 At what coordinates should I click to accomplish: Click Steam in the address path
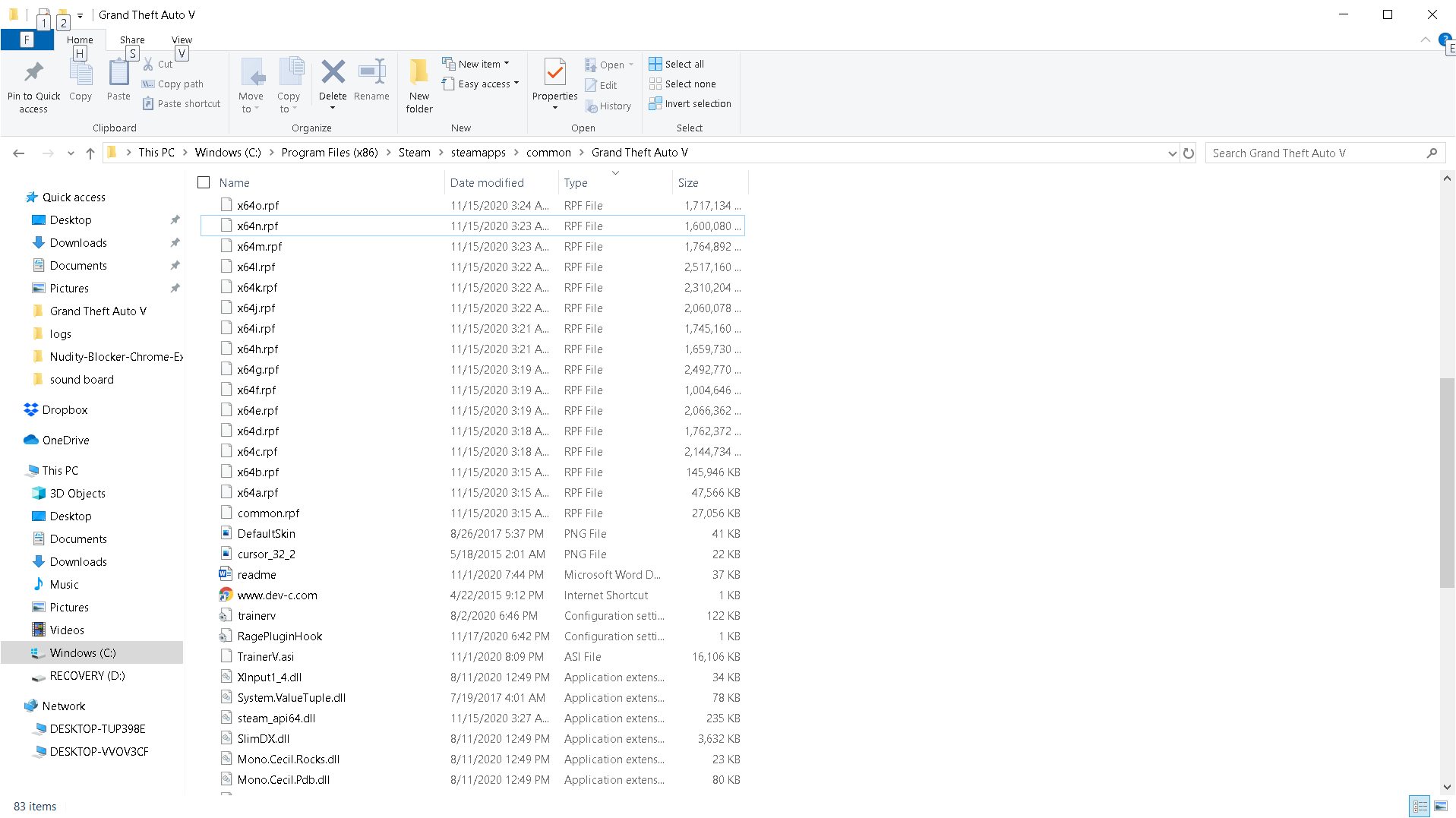pos(415,153)
